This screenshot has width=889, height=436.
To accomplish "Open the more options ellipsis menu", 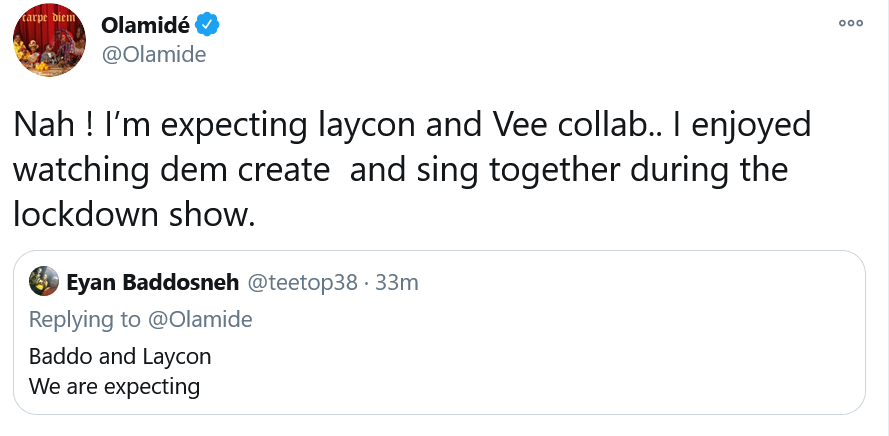I will 851,23.
